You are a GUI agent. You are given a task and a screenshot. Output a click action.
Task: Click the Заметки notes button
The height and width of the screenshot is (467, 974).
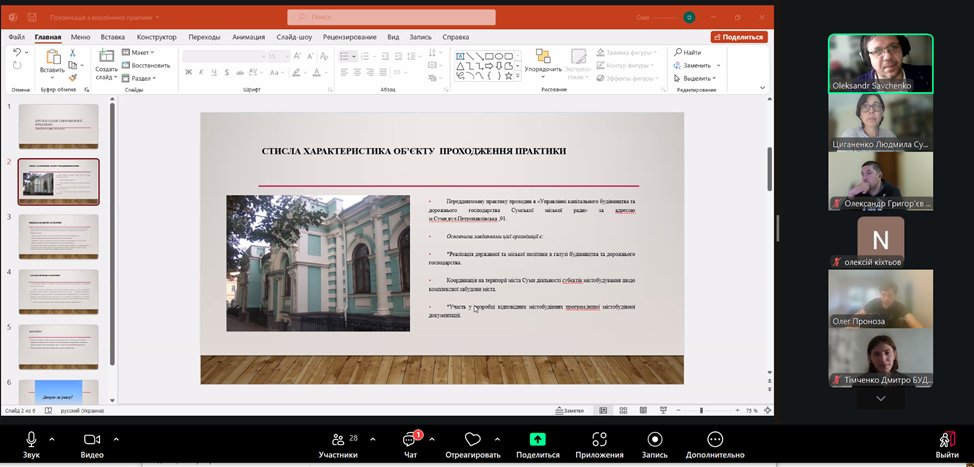click(x=570, y=410)
